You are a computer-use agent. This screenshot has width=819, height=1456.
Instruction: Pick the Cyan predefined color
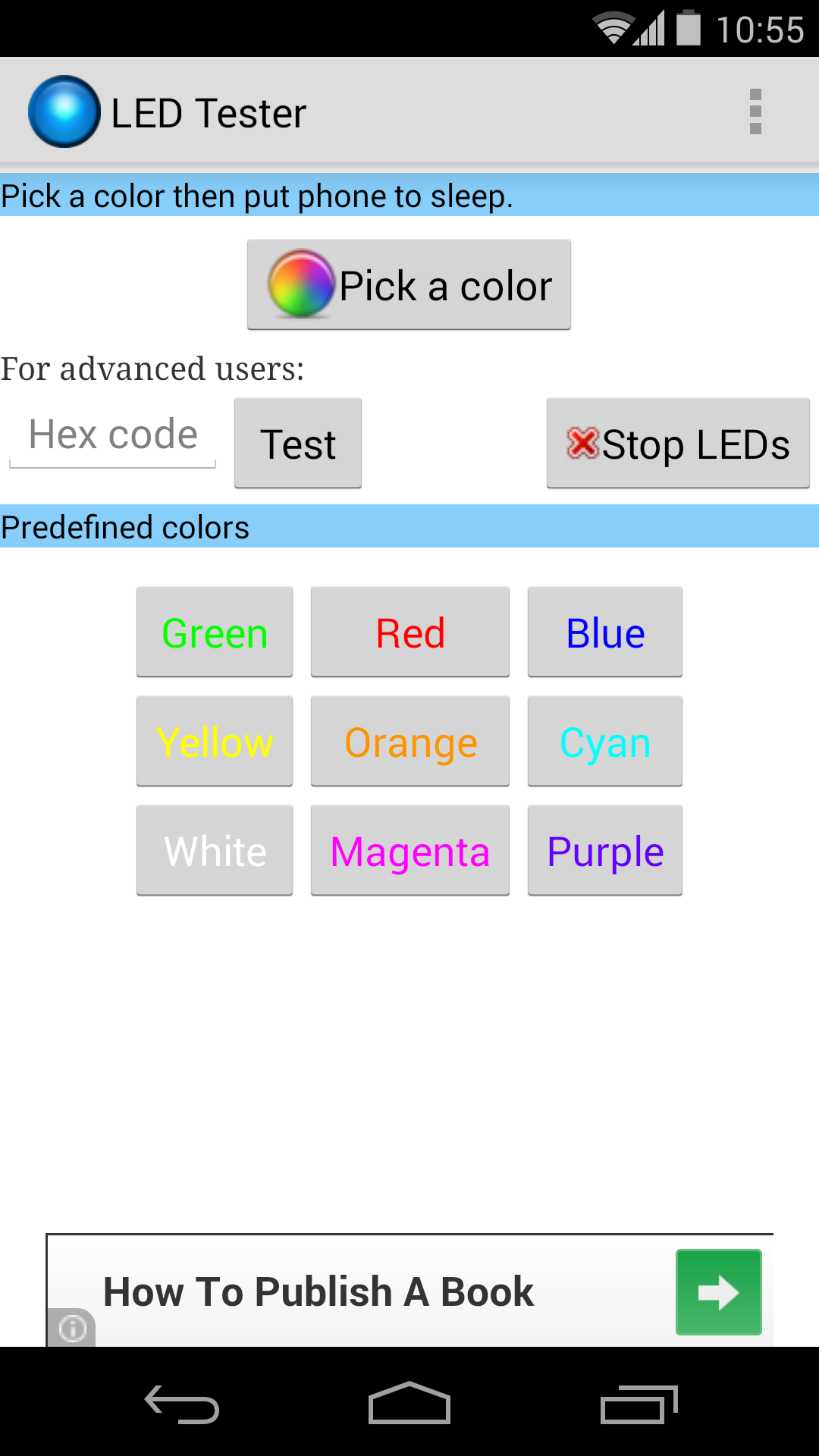(605, 742)
